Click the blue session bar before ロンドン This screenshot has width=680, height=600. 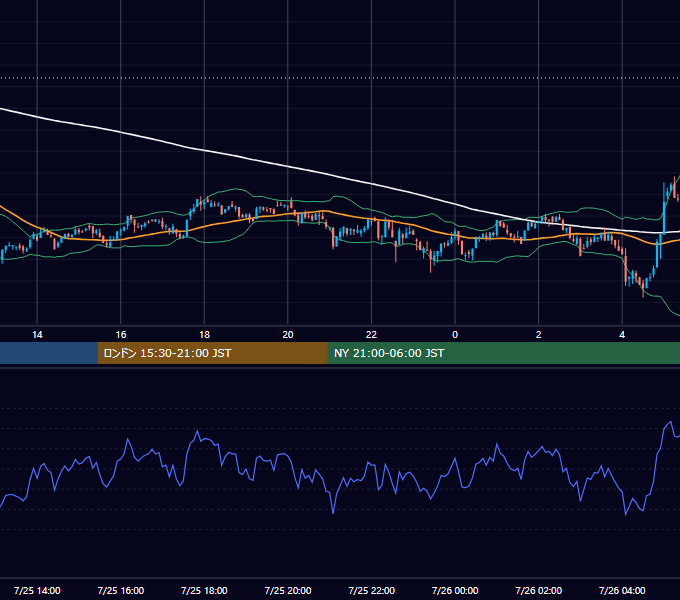tap(49, 353)
